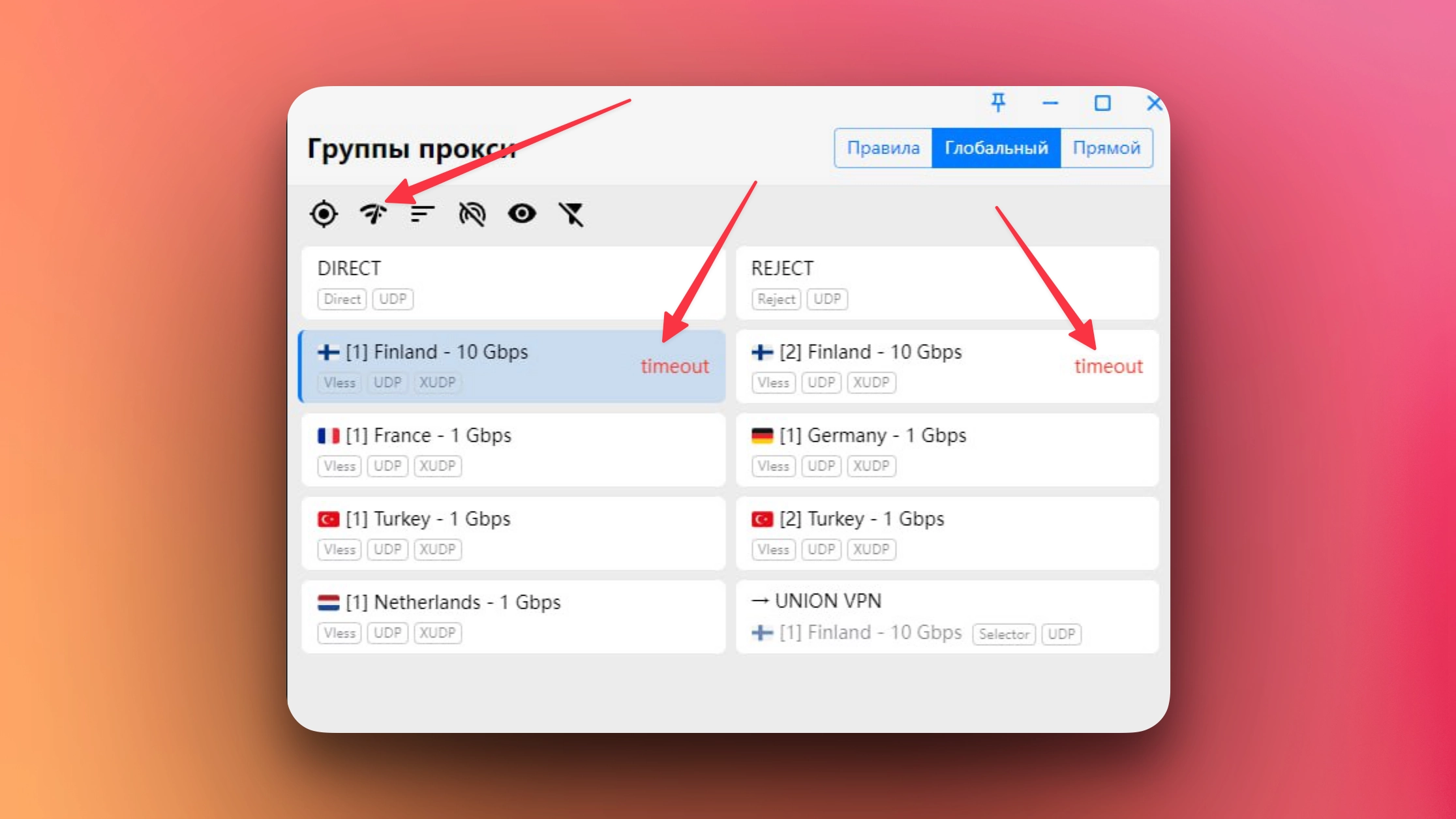Select the REJECT proxy card

947,283
